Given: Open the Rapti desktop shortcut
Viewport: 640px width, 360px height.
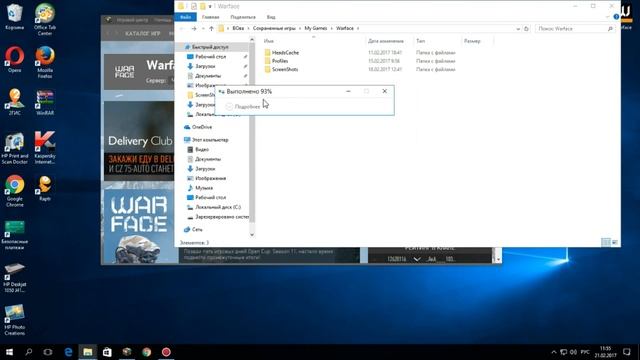Looking at the screenshot, I should click(45, 188).
